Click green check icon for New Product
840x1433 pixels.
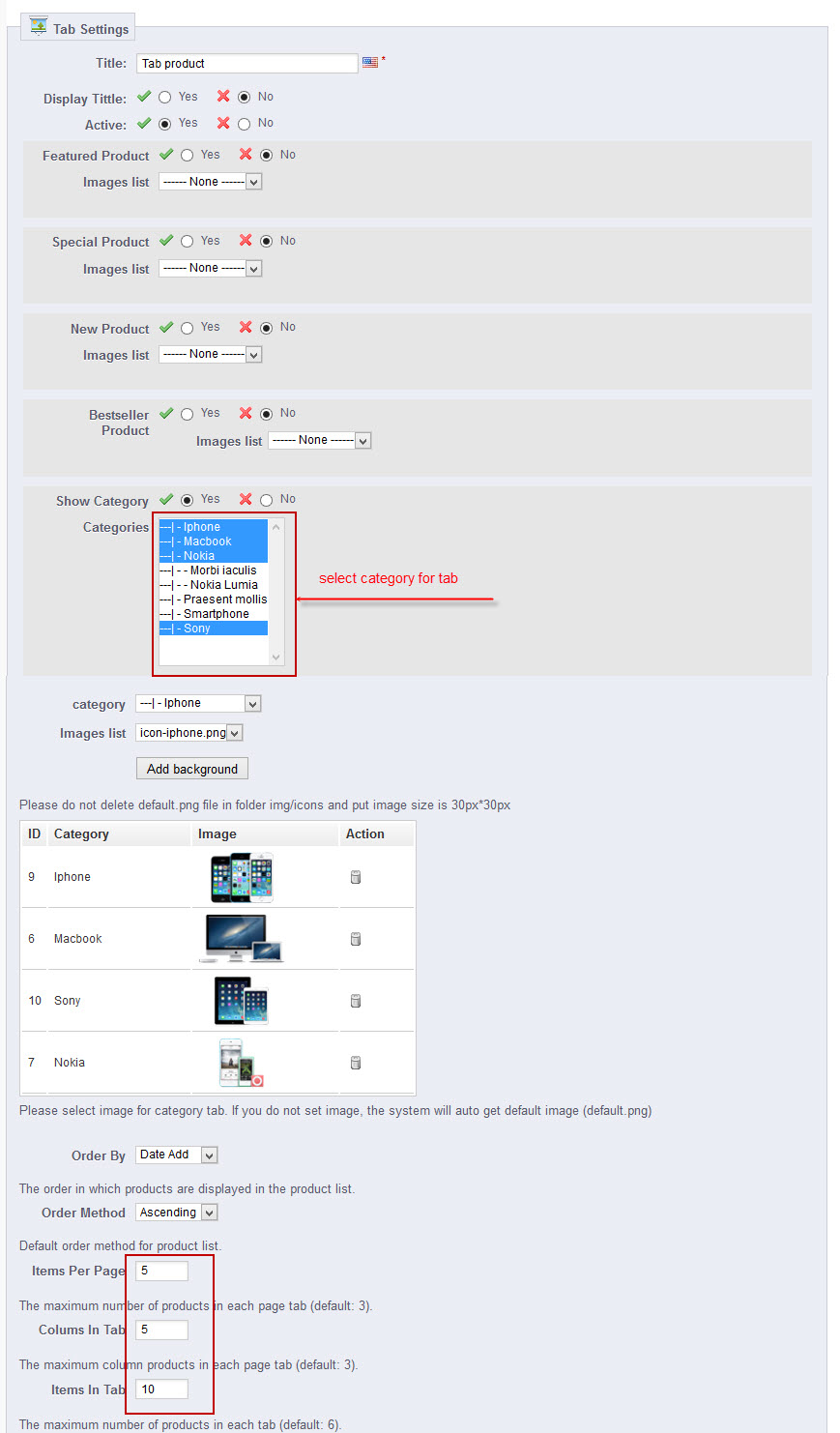(166, 327)
